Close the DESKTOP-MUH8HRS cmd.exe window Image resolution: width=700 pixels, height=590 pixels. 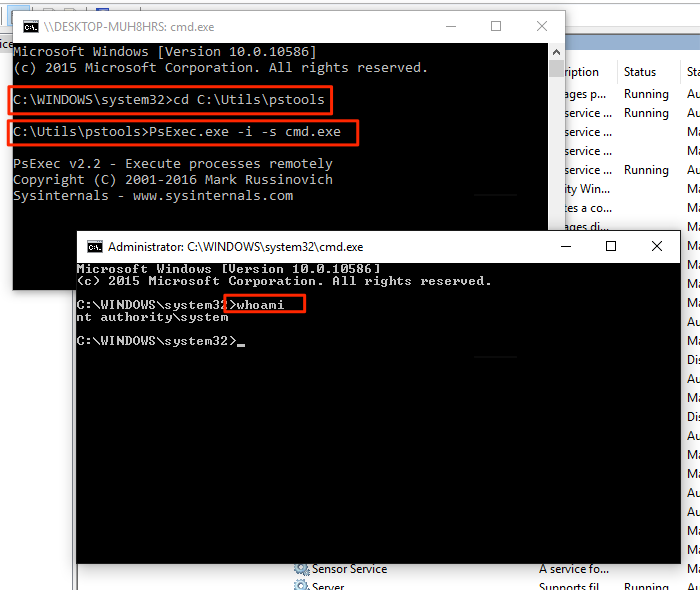click(x=541, y=27)
